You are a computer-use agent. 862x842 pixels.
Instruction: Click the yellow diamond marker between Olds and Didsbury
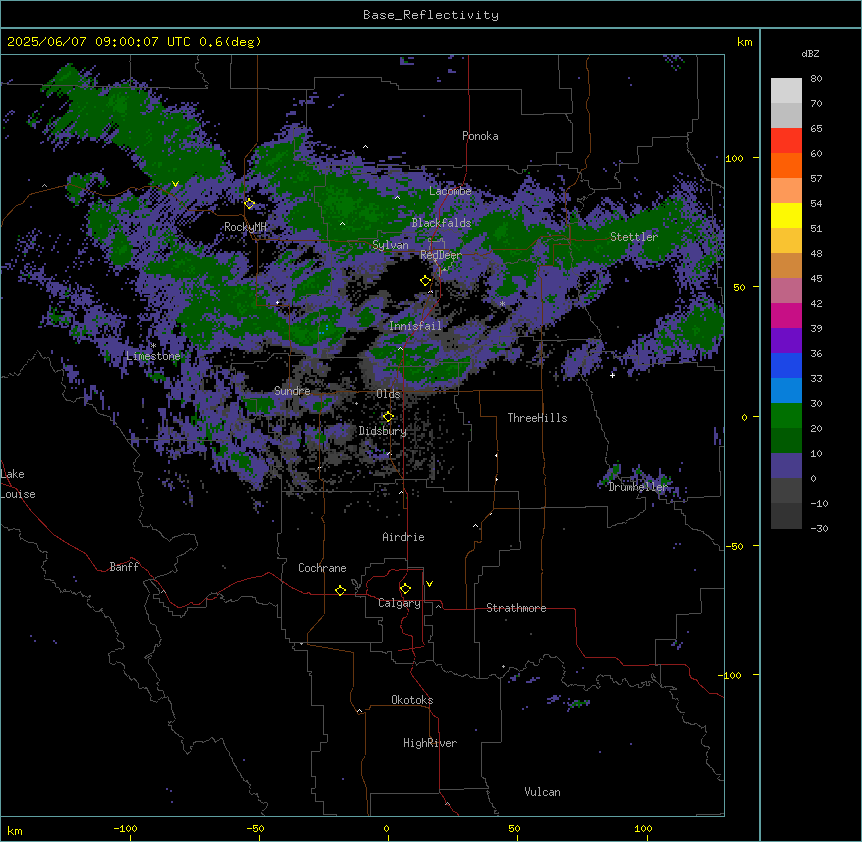pos(389,417)
